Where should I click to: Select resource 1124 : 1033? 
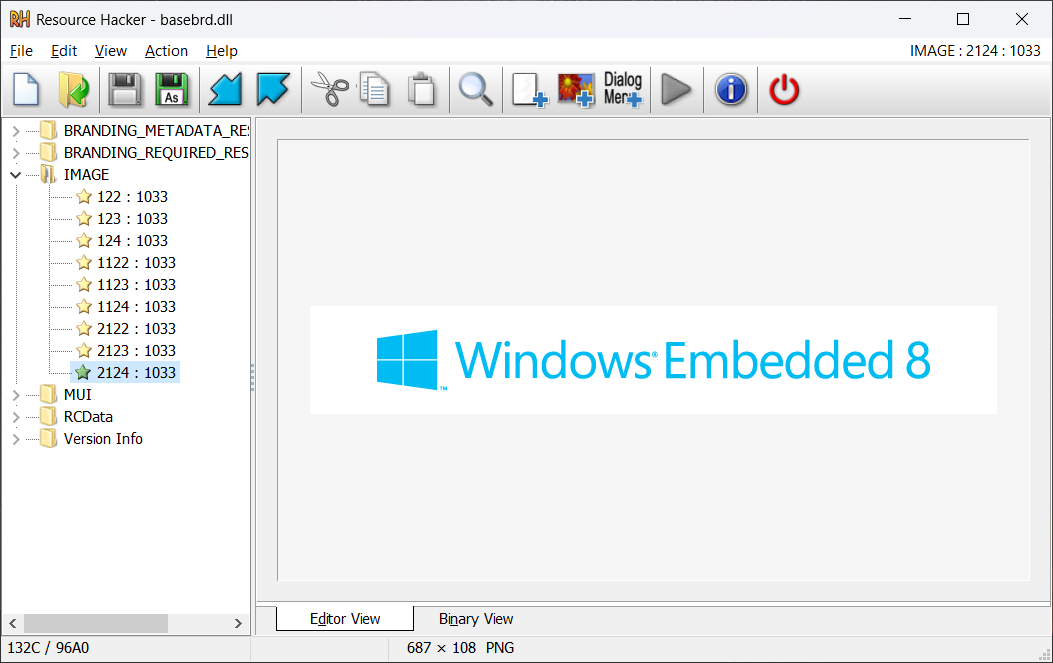click(136, 307)
